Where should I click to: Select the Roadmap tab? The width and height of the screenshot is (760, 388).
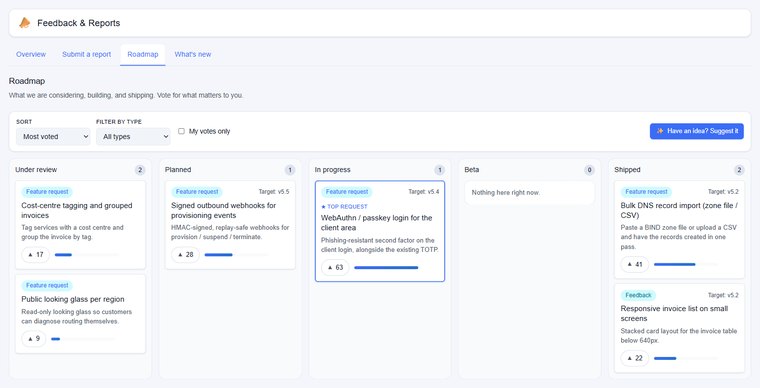click(x=143, y=54)
